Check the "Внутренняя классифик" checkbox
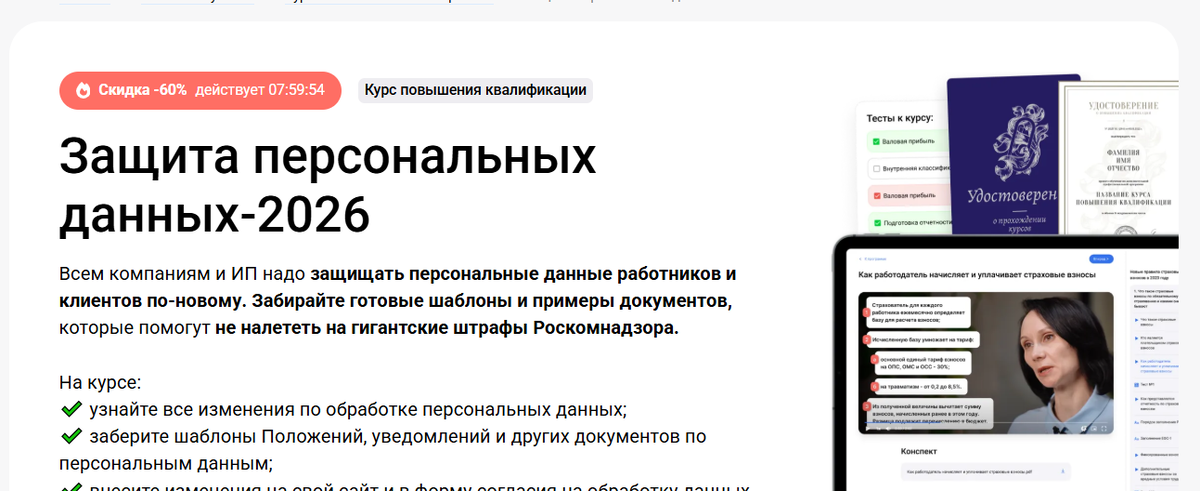Image resolution: width=1200 pixels, height=491 pixels. click(877, 169)
